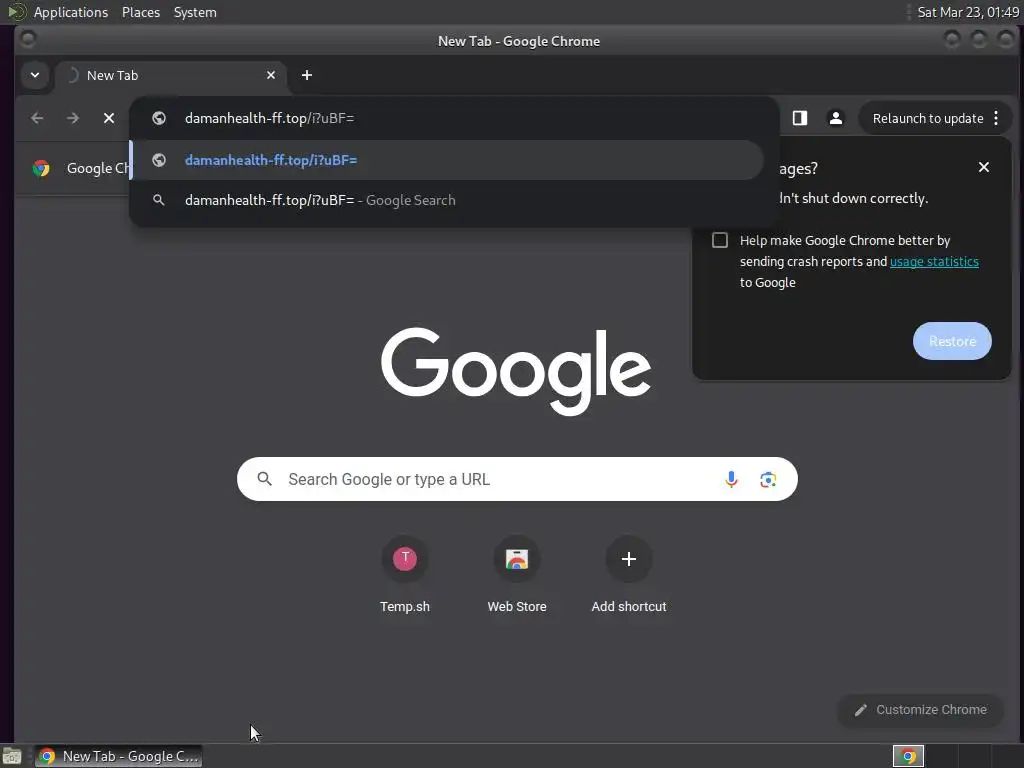1024x768 pixels.
Task: Click the Restore button
Action: [x=952, y=341]
